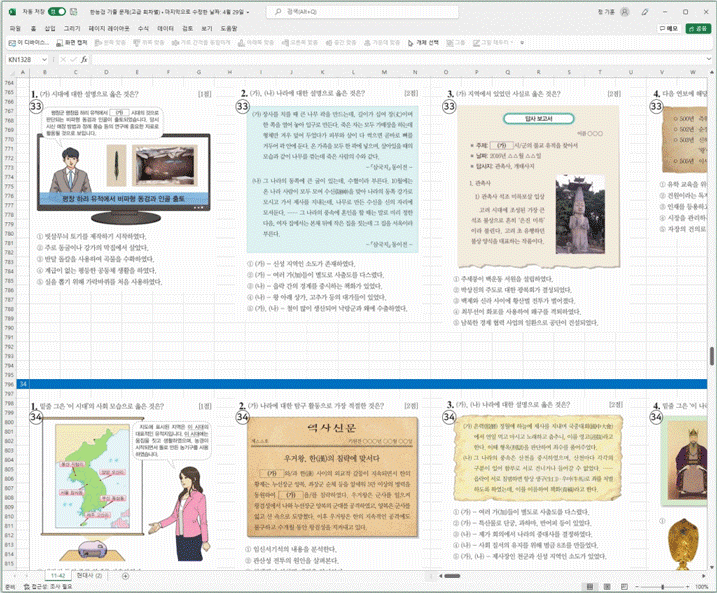Click the fx insert function icon
The width and height of the screenshot is (717, 593).
coord(84,59)
